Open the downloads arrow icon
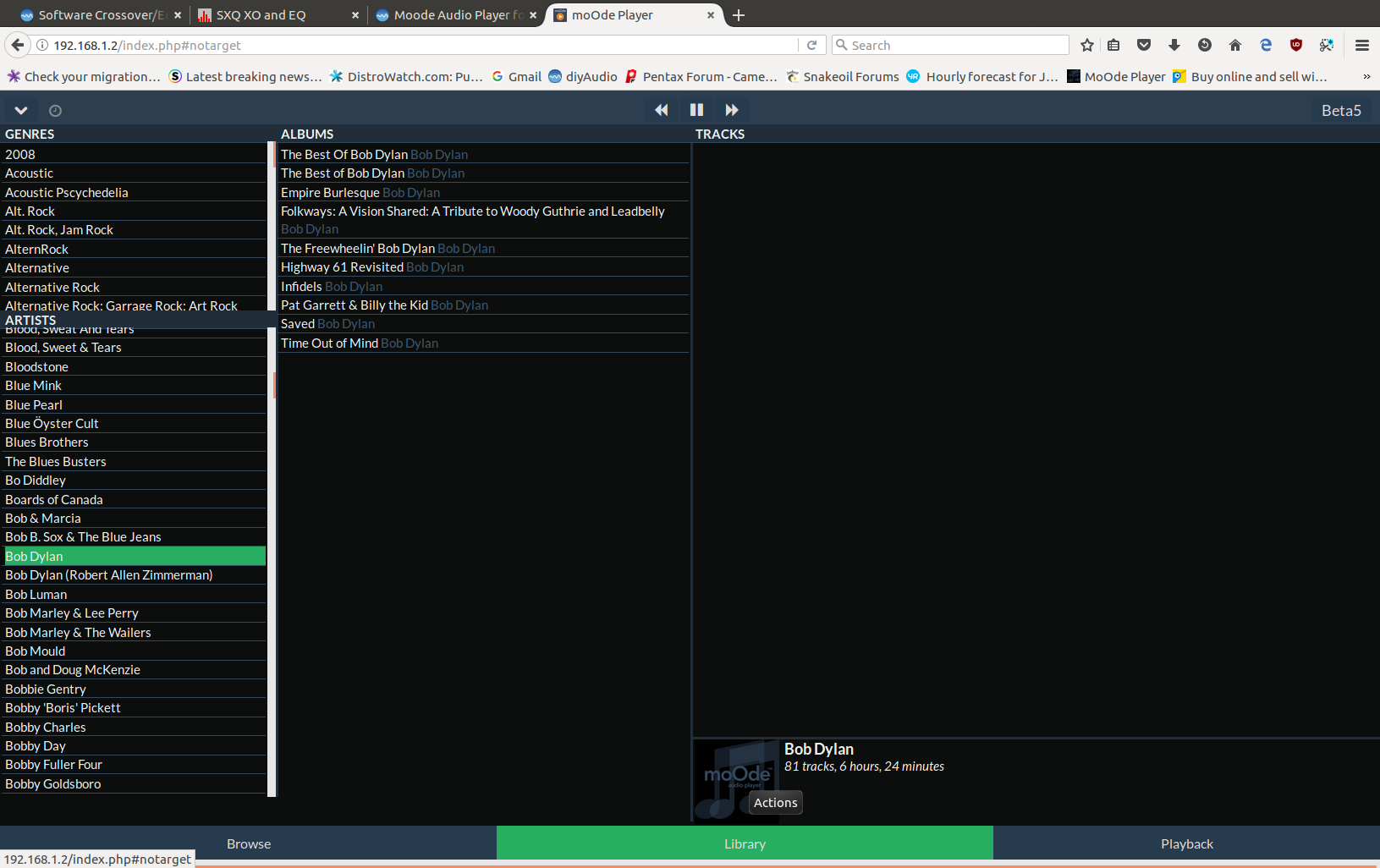Image resolution: width=1380 pixels, height=868 pixels. tap(1174, 45)
